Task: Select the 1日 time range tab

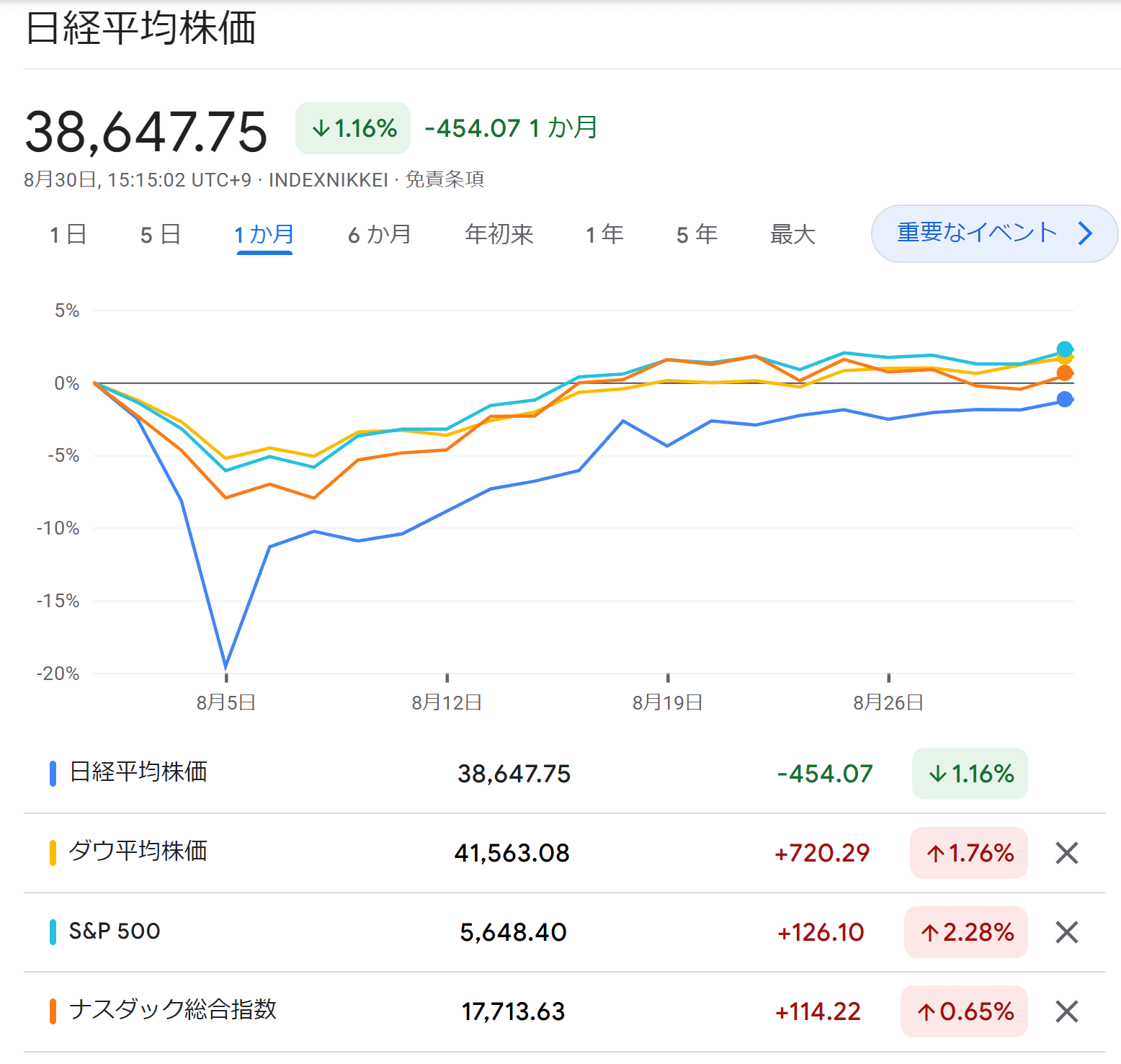Action: pyautogui.click(x=68, y=234)
